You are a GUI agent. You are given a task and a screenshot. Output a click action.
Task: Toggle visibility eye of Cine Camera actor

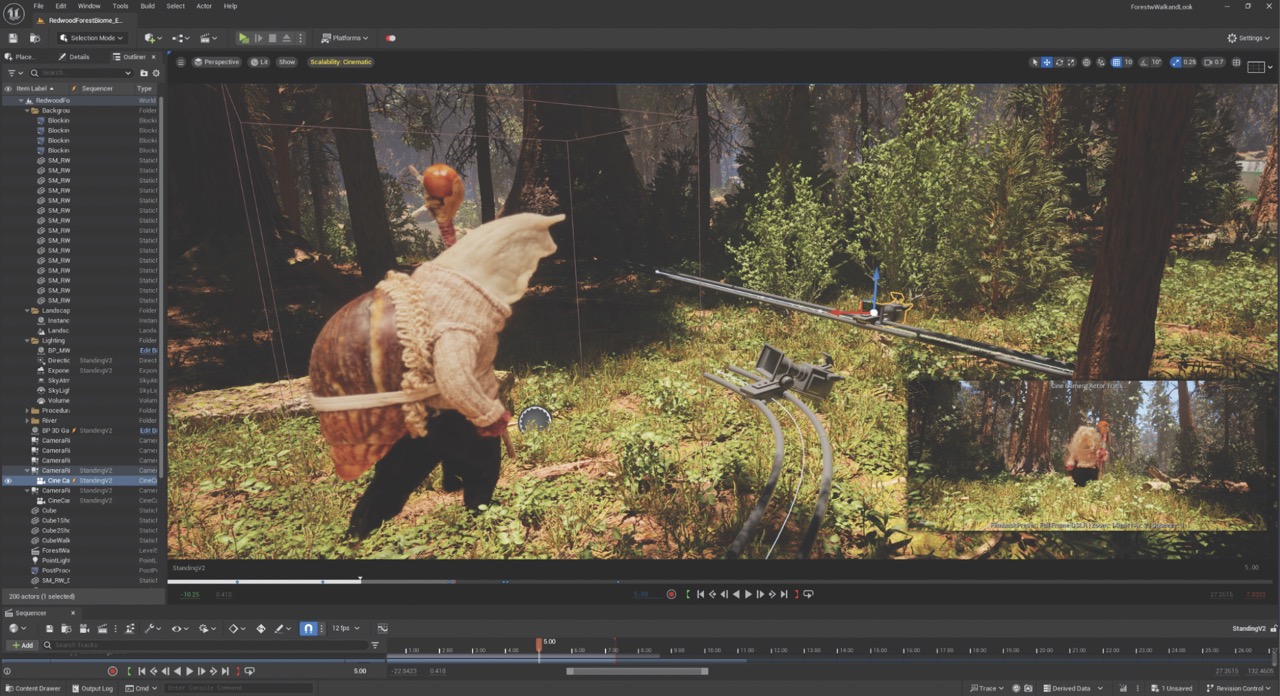(x=8, y=481)
